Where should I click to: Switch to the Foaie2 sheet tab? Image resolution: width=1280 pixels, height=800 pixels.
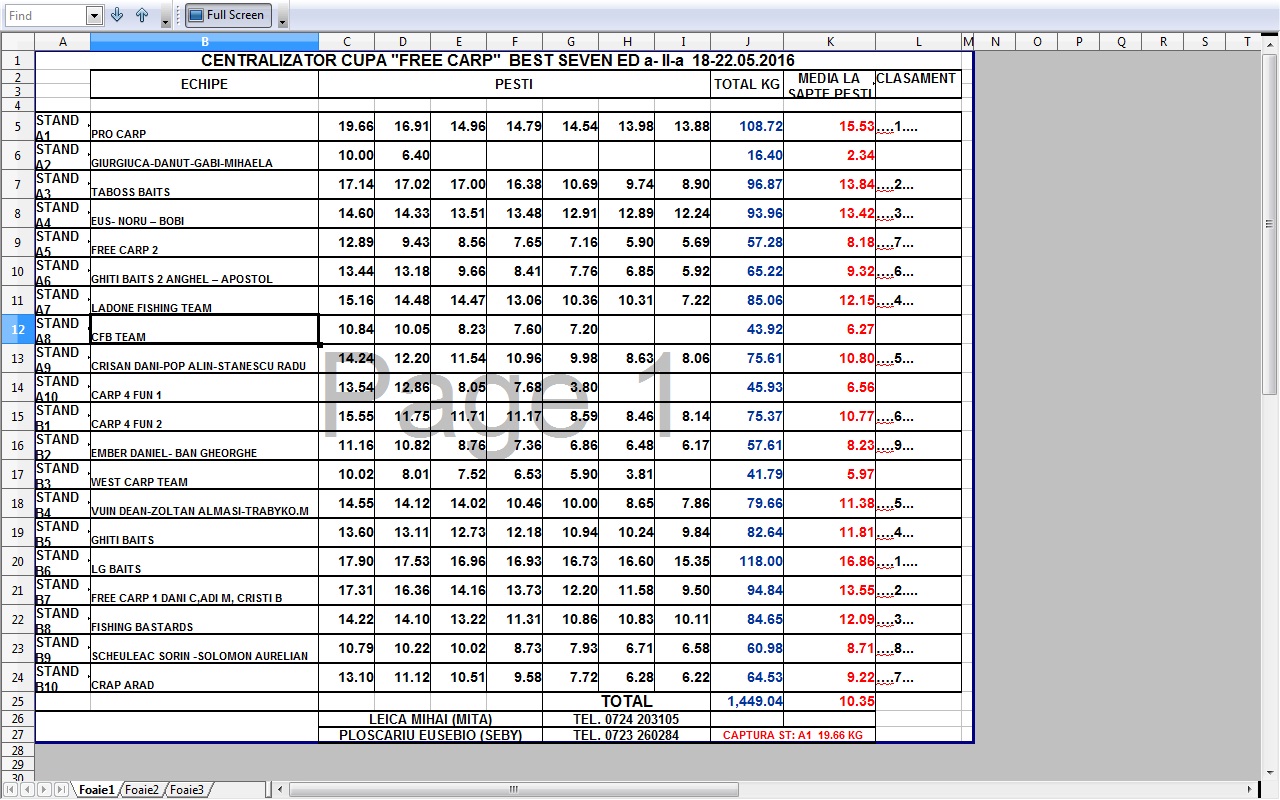click(x=141, y=790)
